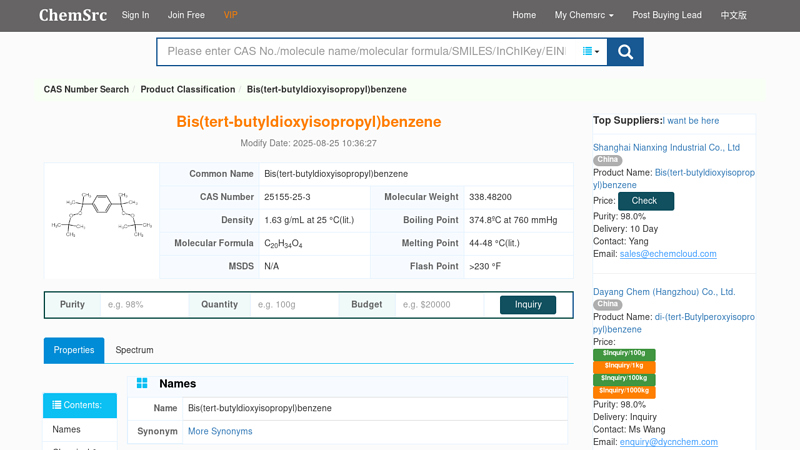Click 'I want be here' supplier link

691,121
